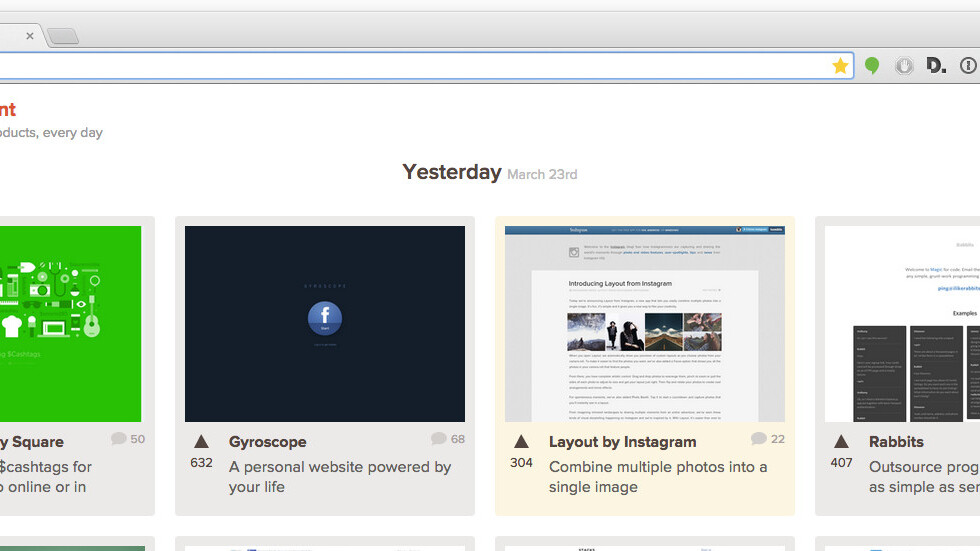Viewport: 980px width, 551px height.
Task: Open the green Hangouts extension icon
Action: (x=872, y=66)
